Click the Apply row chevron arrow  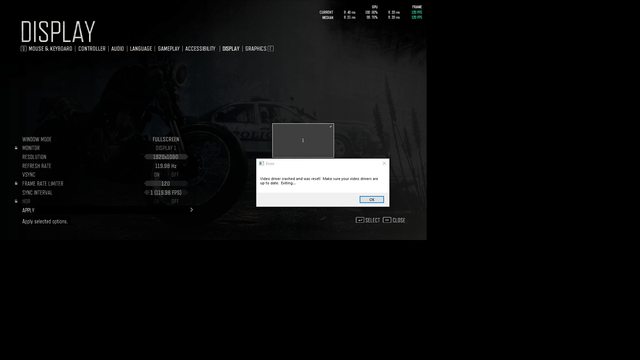(x=191, y=210)
